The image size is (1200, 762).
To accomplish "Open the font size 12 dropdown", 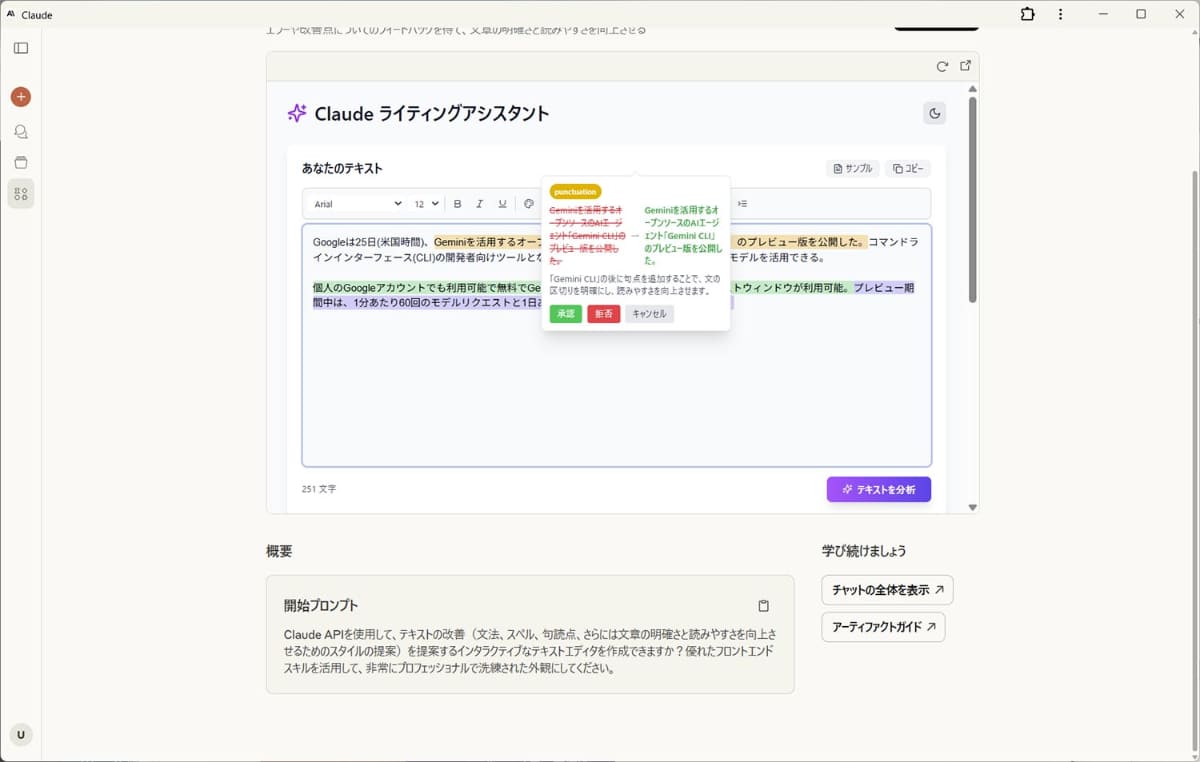I will (427, 204).
